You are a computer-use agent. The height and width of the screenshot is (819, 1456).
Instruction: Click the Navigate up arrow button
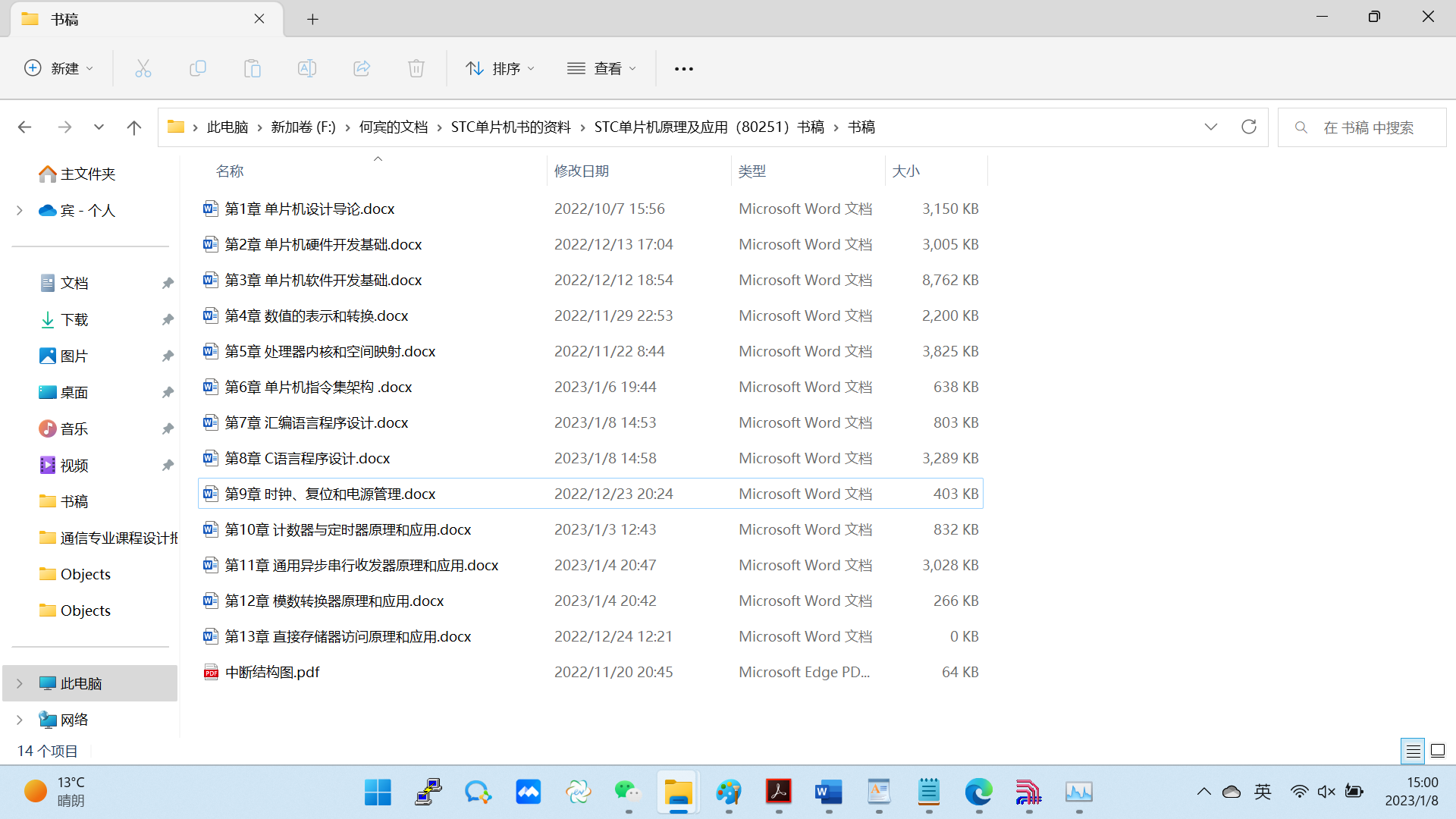pos(133,126)
